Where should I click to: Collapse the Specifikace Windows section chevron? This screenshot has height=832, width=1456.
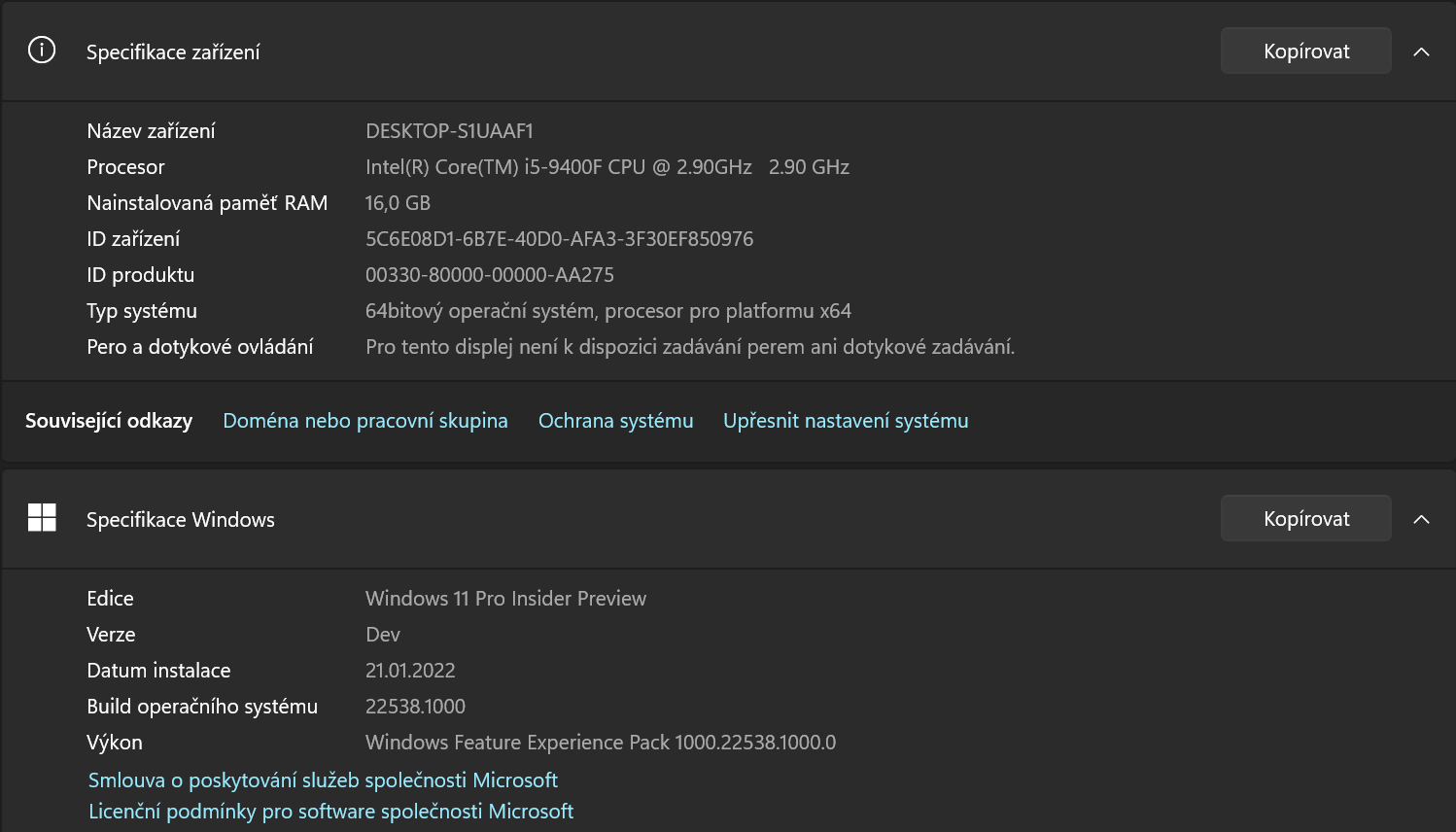(1421, 519)
